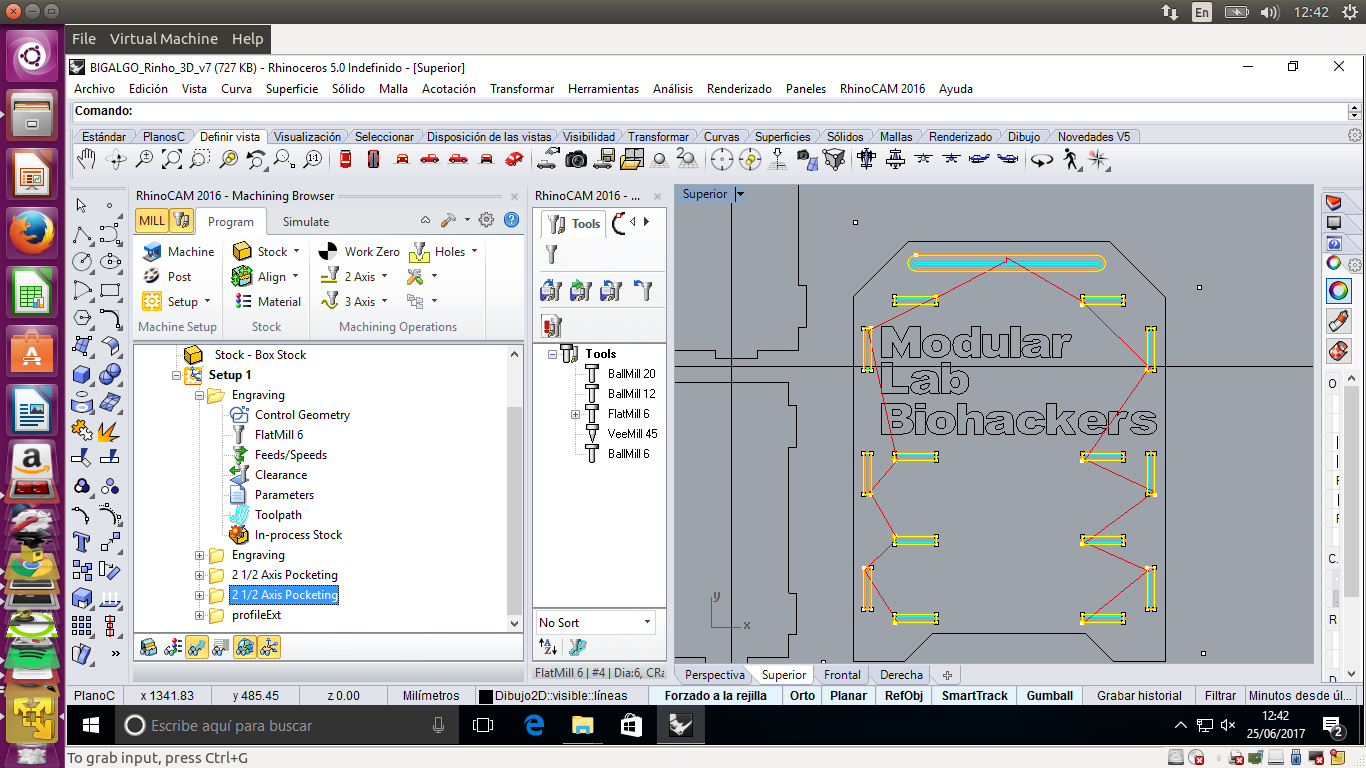The image size is (1366, 768).
Task: Click the Work Zero icon
Action: (x=329, y=252)
